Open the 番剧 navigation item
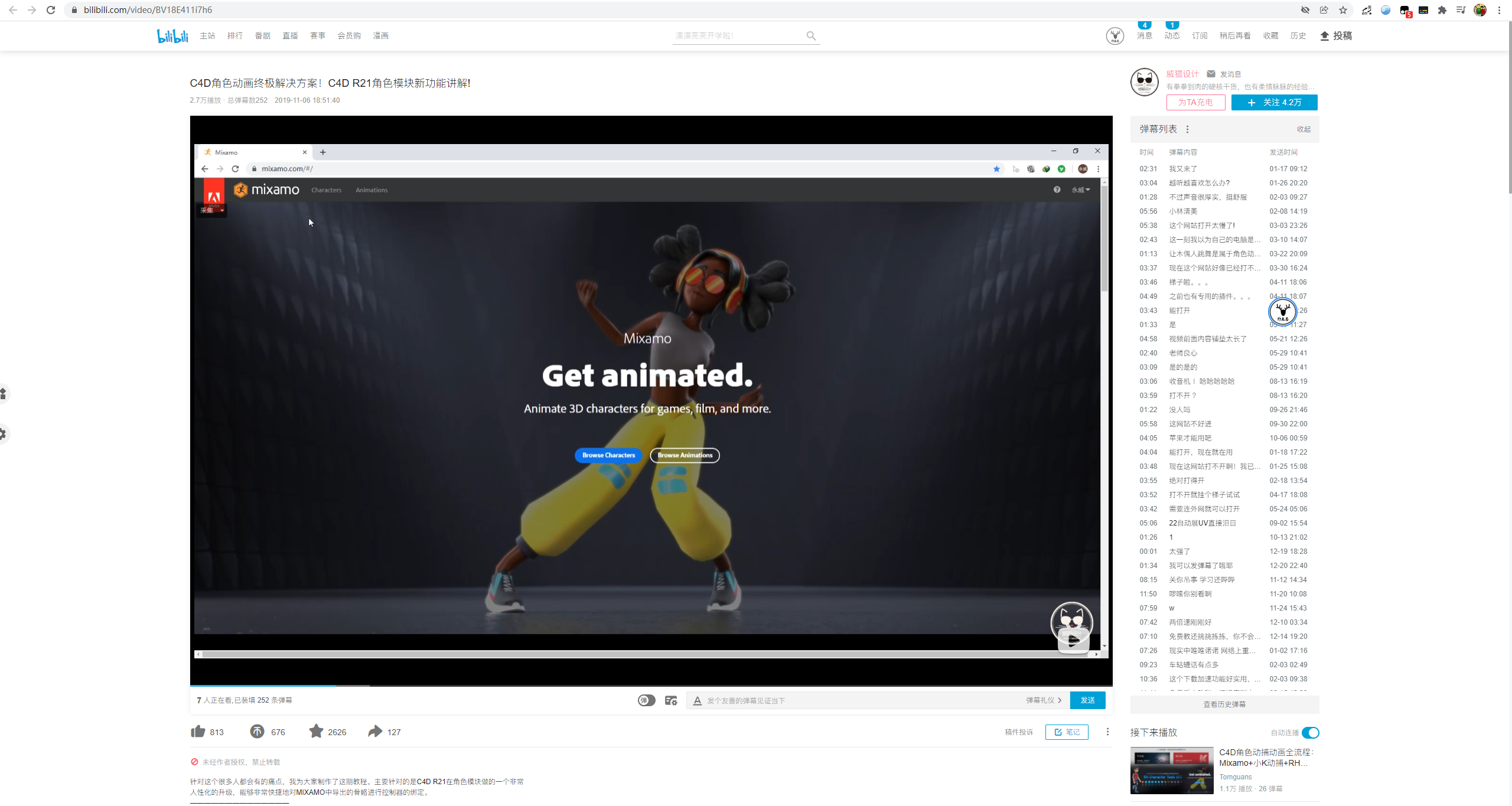1512x806 pixels. [x=263, y=36]
